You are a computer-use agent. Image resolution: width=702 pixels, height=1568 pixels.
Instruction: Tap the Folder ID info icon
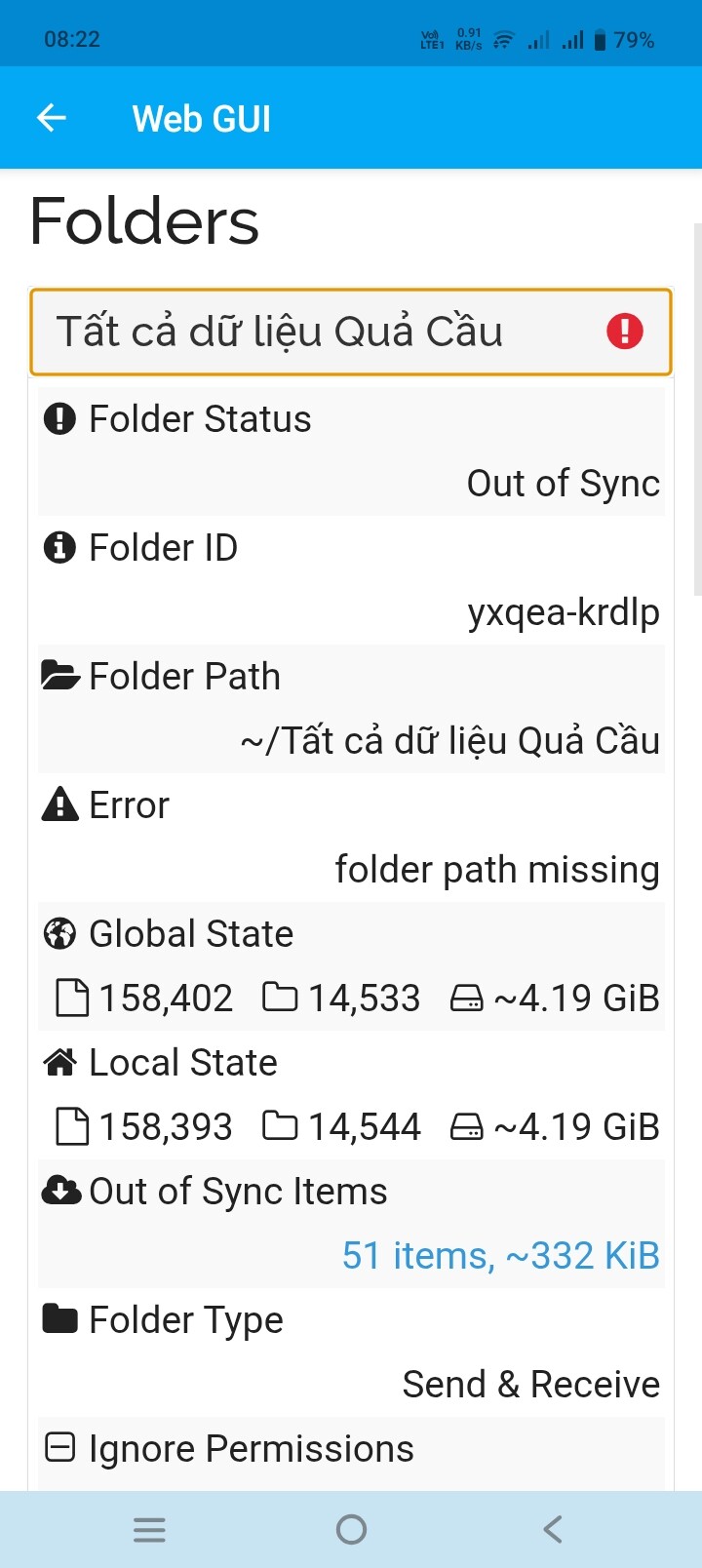[x=59, y=548]
